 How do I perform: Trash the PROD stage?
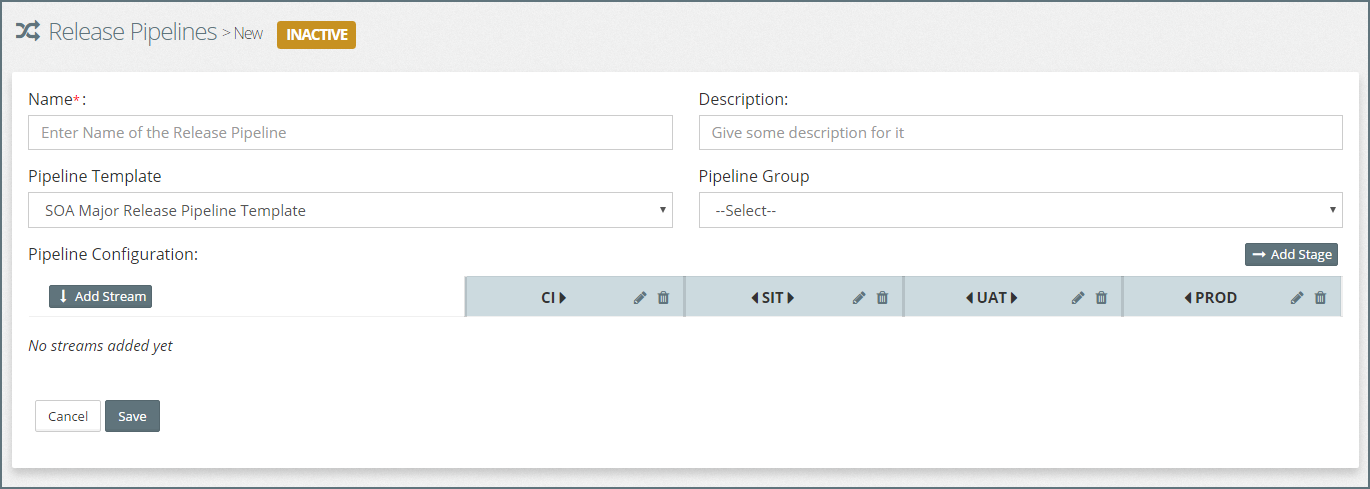[x=1320, y=298]
